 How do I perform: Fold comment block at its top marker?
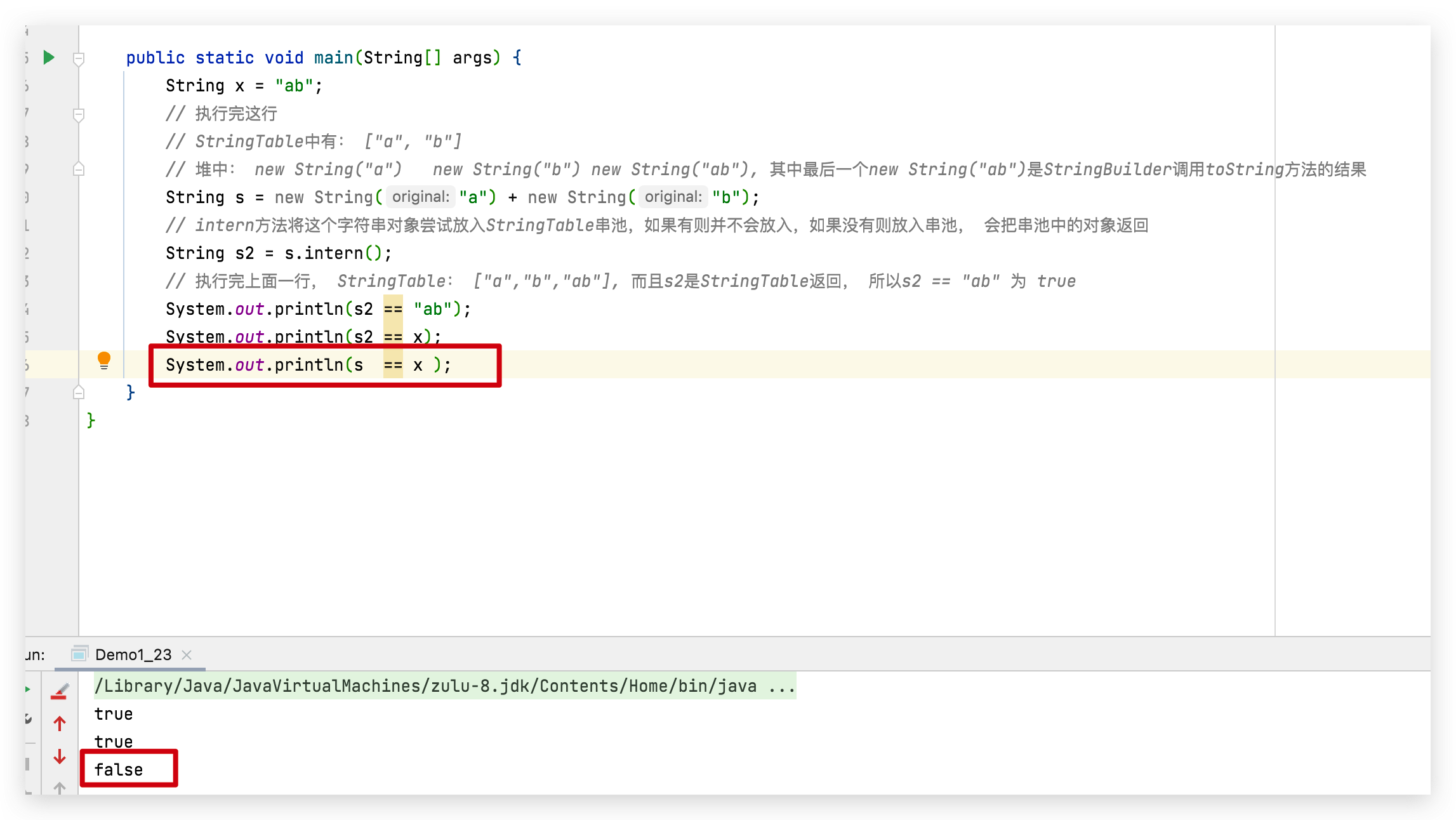(x=79, y=115)
